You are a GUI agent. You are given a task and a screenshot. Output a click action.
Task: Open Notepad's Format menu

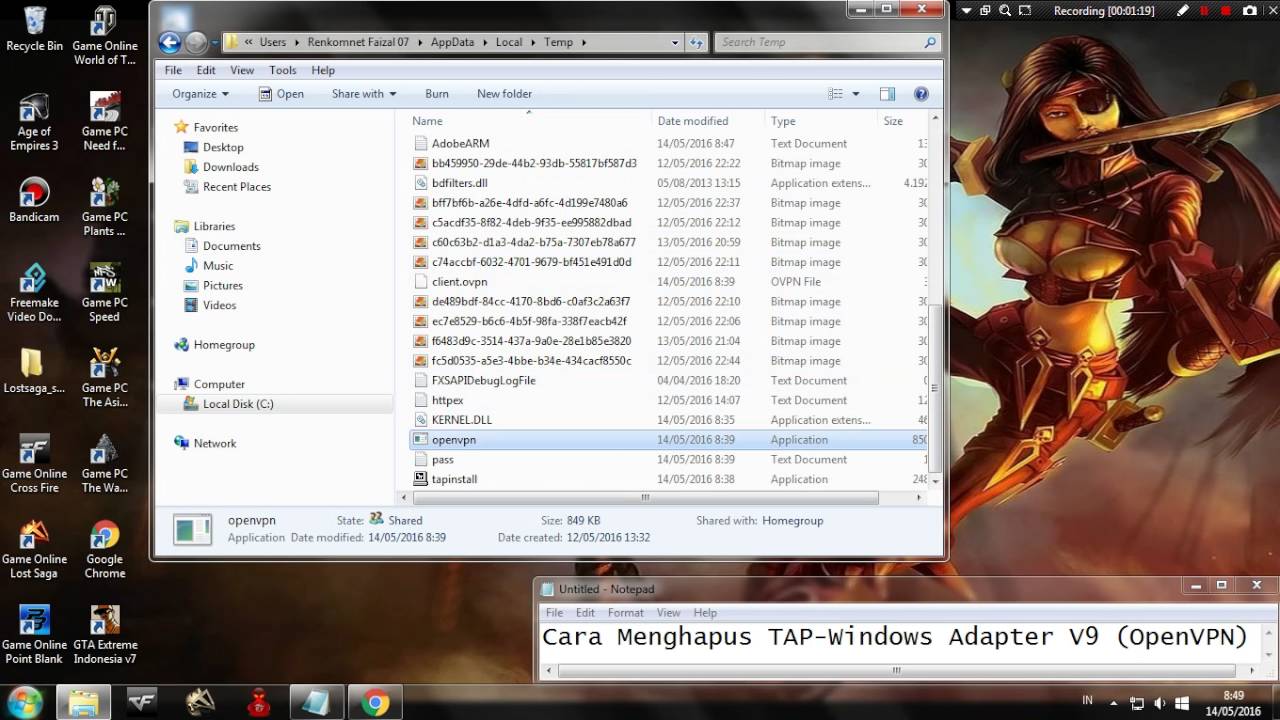(x=626, y=612)
